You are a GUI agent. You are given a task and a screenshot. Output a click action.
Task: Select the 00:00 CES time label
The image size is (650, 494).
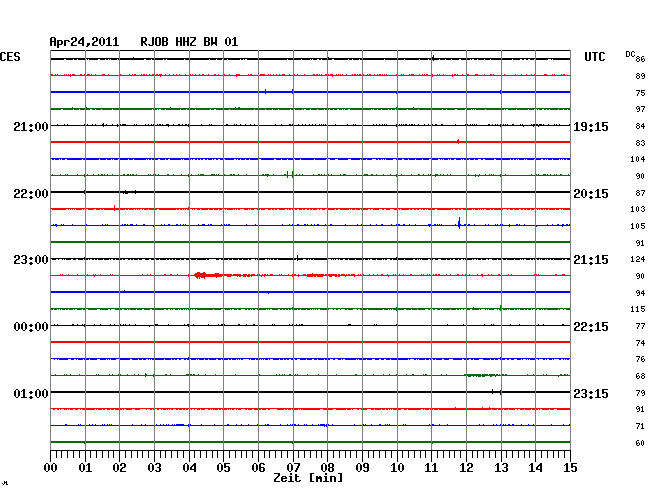31,327
